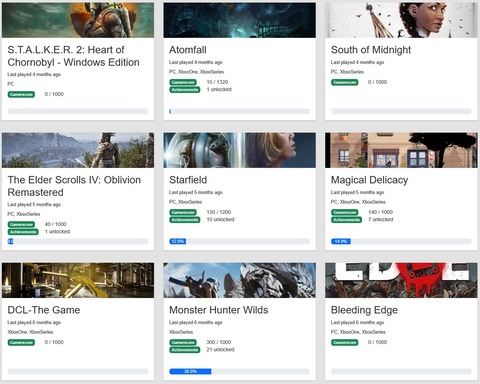Click Starfield's 'Last played 5 months ago' text

(x=196, y=192)
